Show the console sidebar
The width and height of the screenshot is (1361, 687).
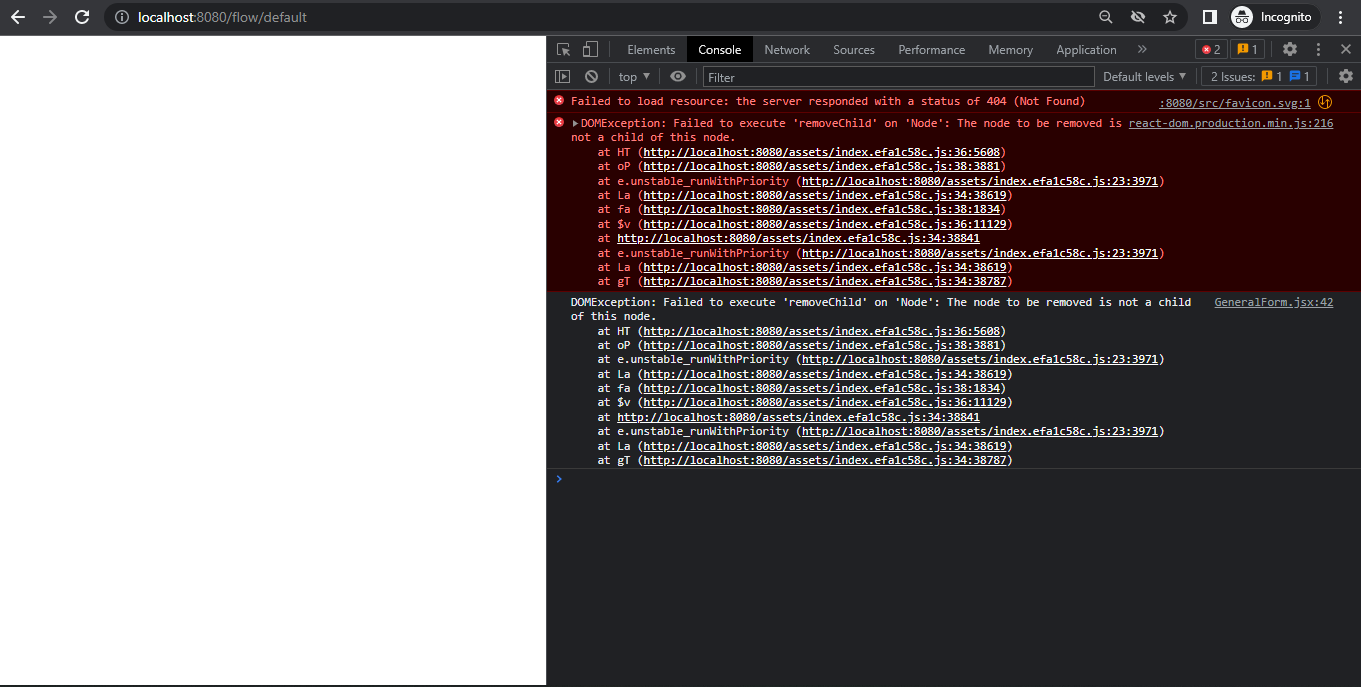[563, 76]
